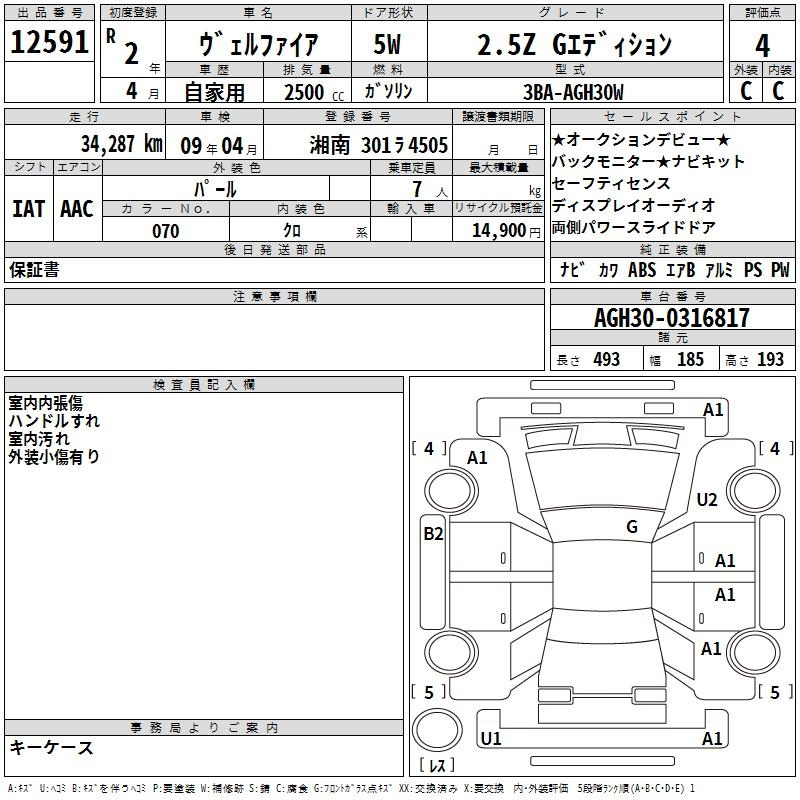This screenshot has height=800, width=800.
Task: Click the lot number 12591
Action: tap(50, 44)
